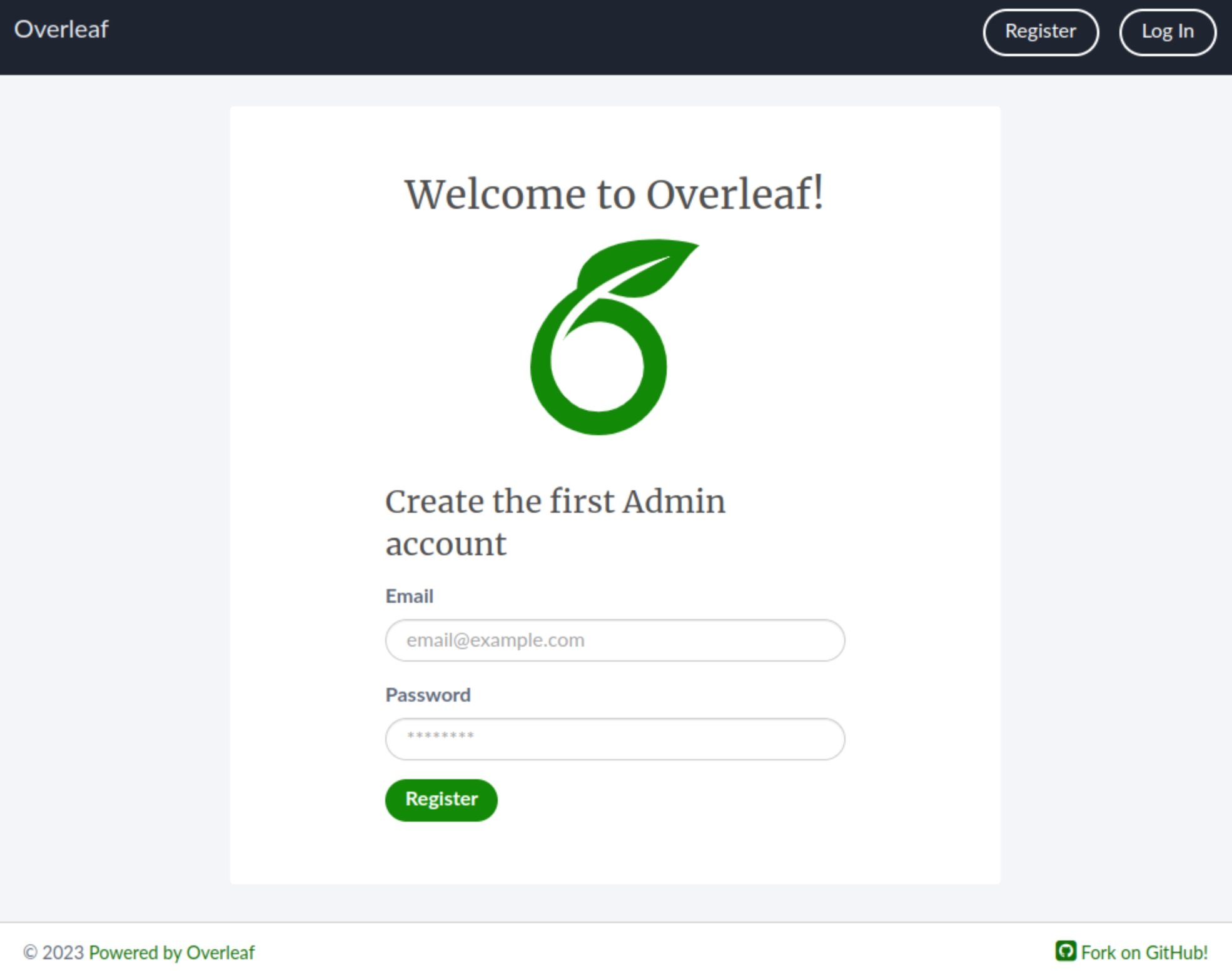Click the © 2023 copyright text
Image resolution: width=1232 pixels, height=978 pixels.
click(53, 952)
